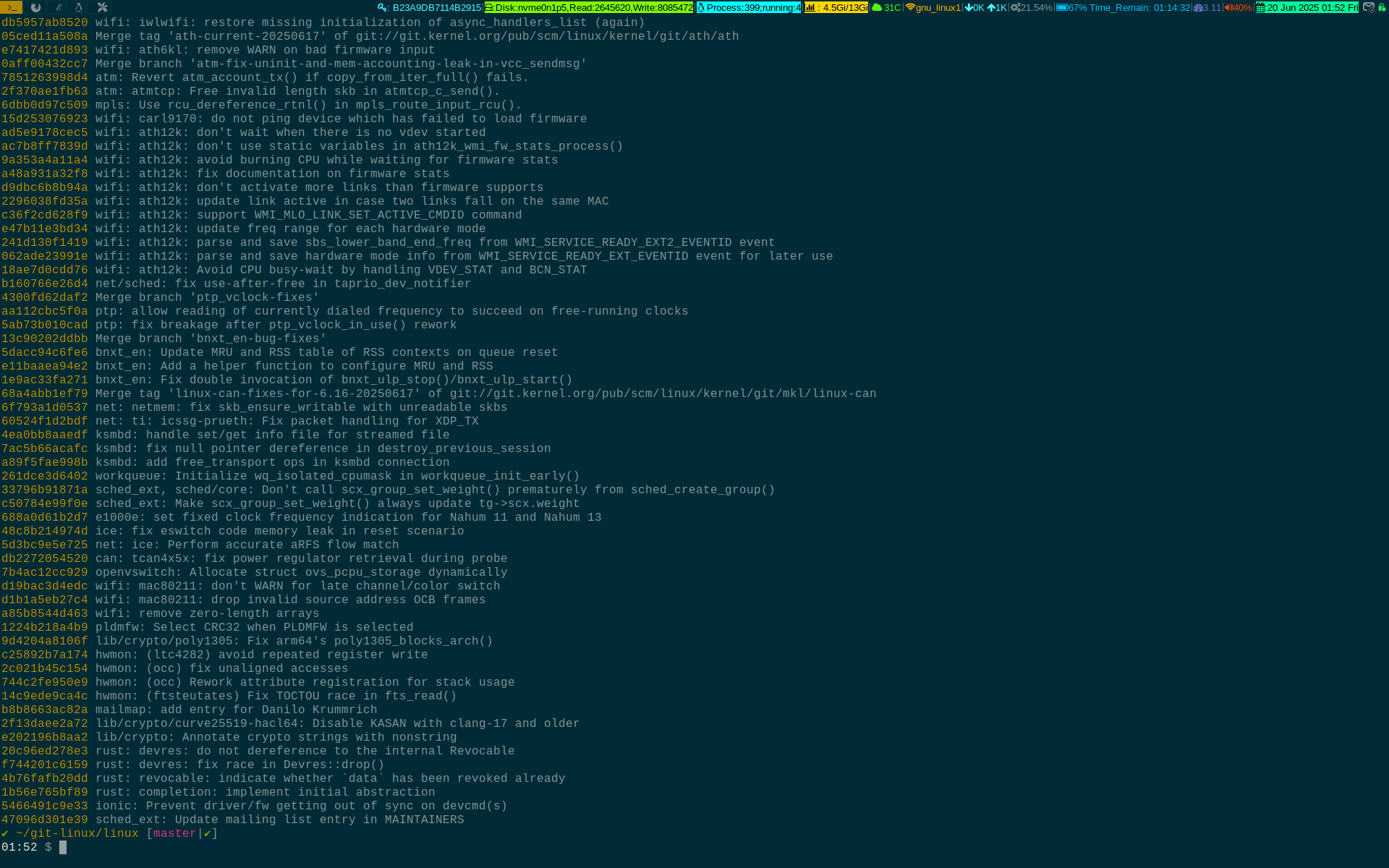Click the weather cloud icon
Screen dimensions: 1389x868
click(877, 7)
